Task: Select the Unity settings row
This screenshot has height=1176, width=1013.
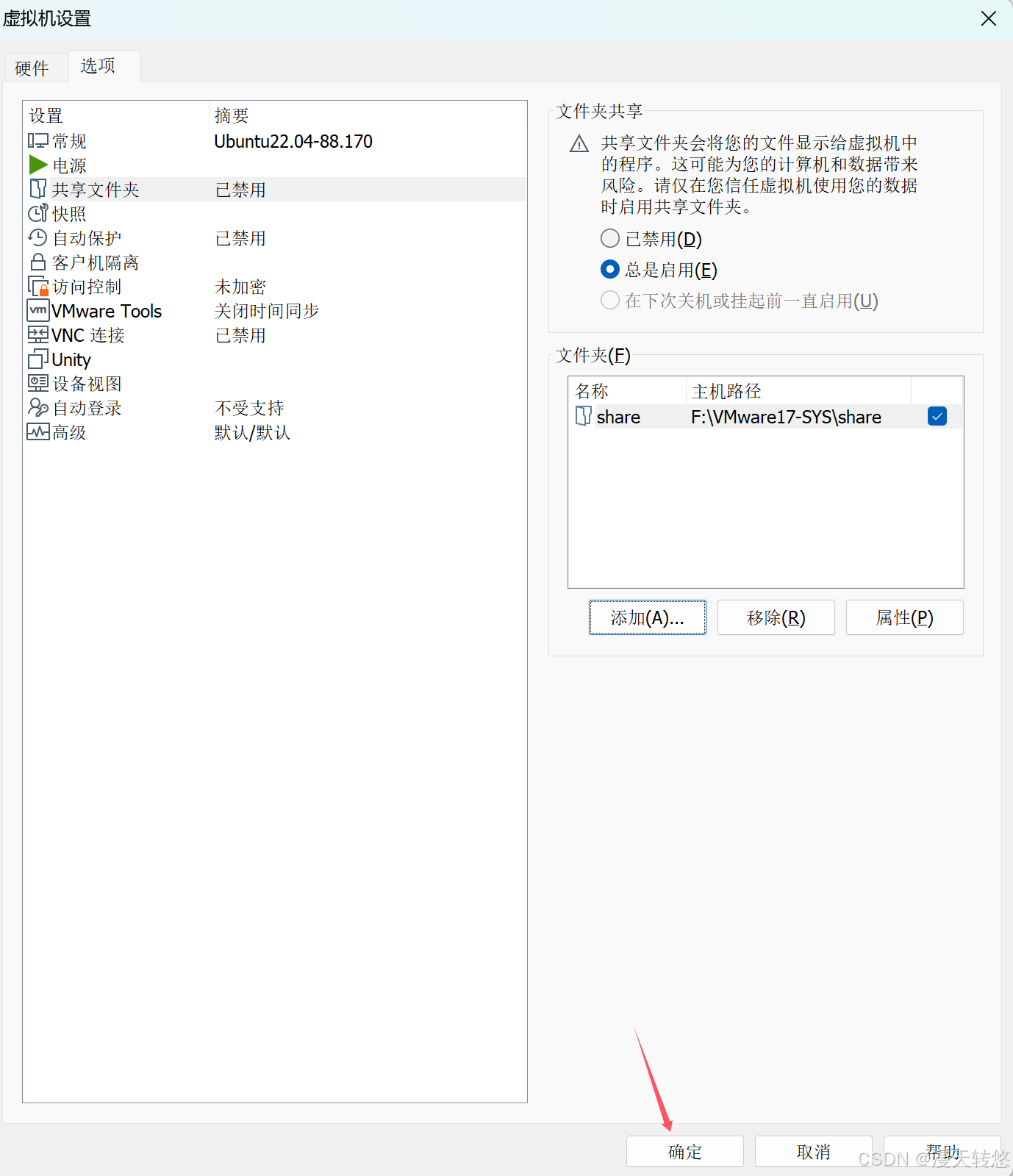Action: click(275, 359)
